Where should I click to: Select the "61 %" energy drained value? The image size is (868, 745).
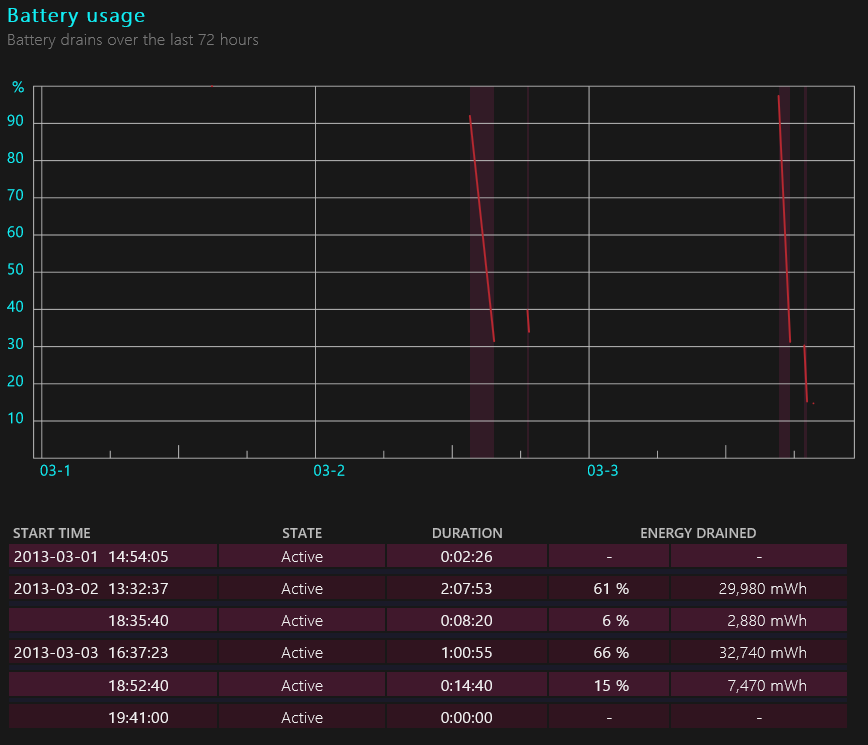click(x=611, y=588)
